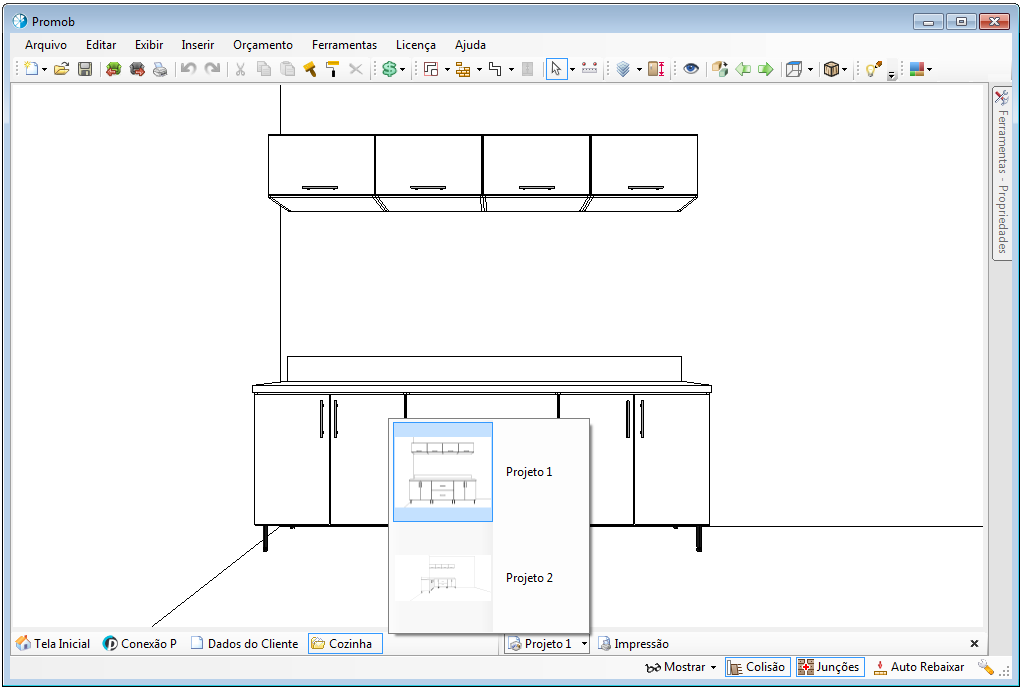Open the Ferramentas menu
Image resolution: width=1026 pixels, height=691 pixels.
tap(344, 45)
